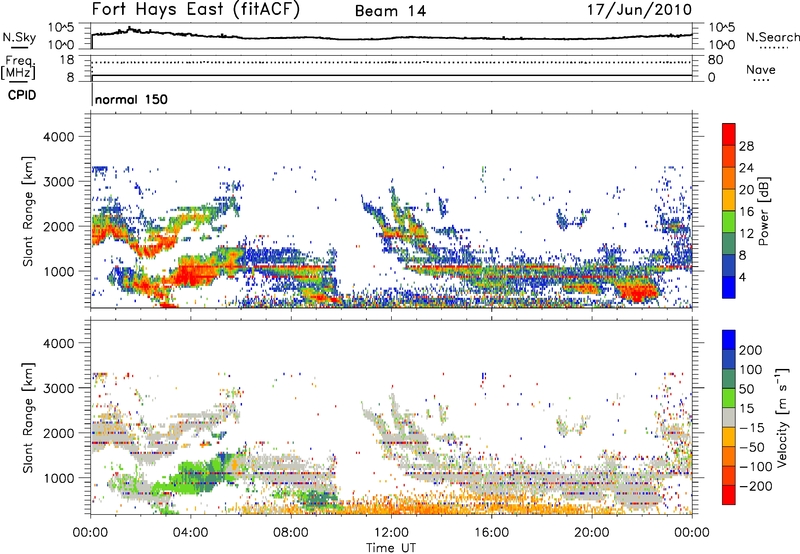
Task: Click the '12:00' time tick label
Action: click(x=391, y=533)
